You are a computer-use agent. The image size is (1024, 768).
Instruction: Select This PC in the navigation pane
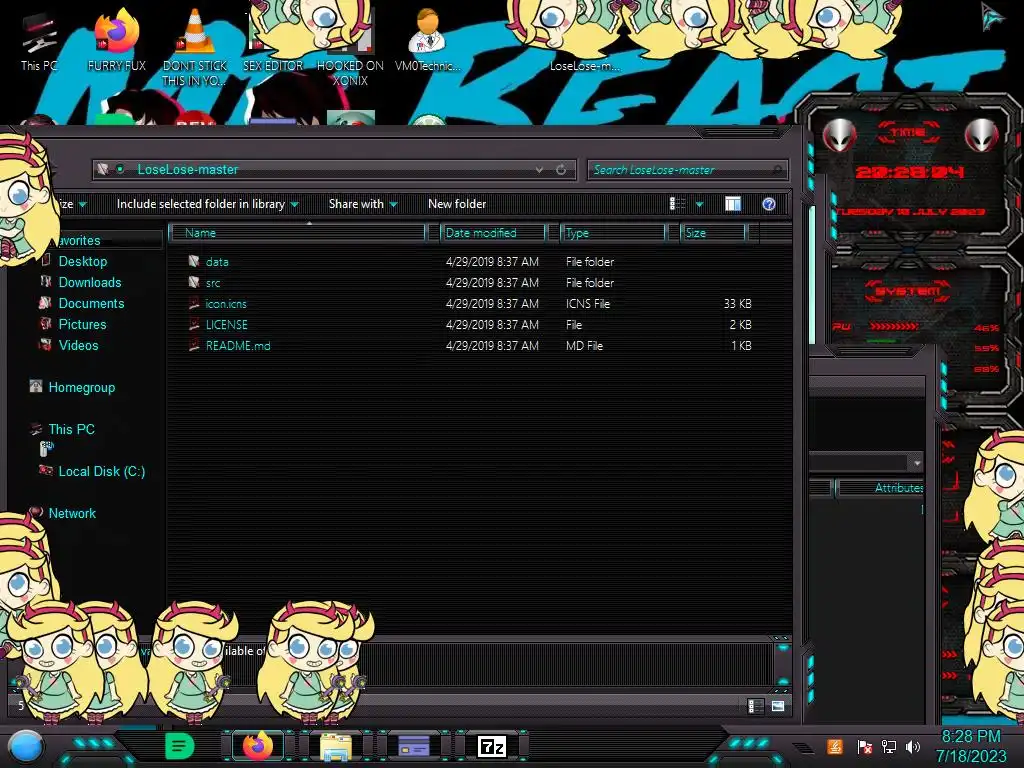pyautogui.click(x=71, y=429)
